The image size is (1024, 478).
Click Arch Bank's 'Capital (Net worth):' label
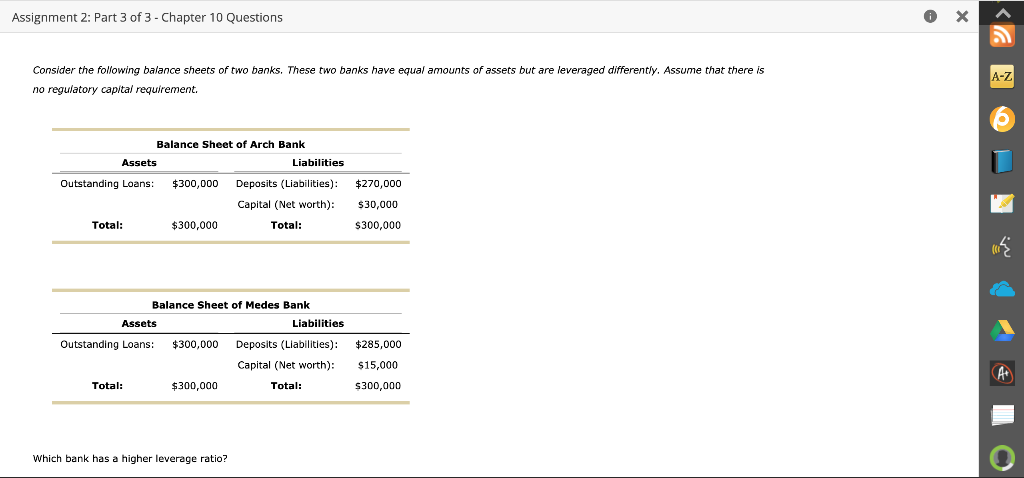[286, 204]
